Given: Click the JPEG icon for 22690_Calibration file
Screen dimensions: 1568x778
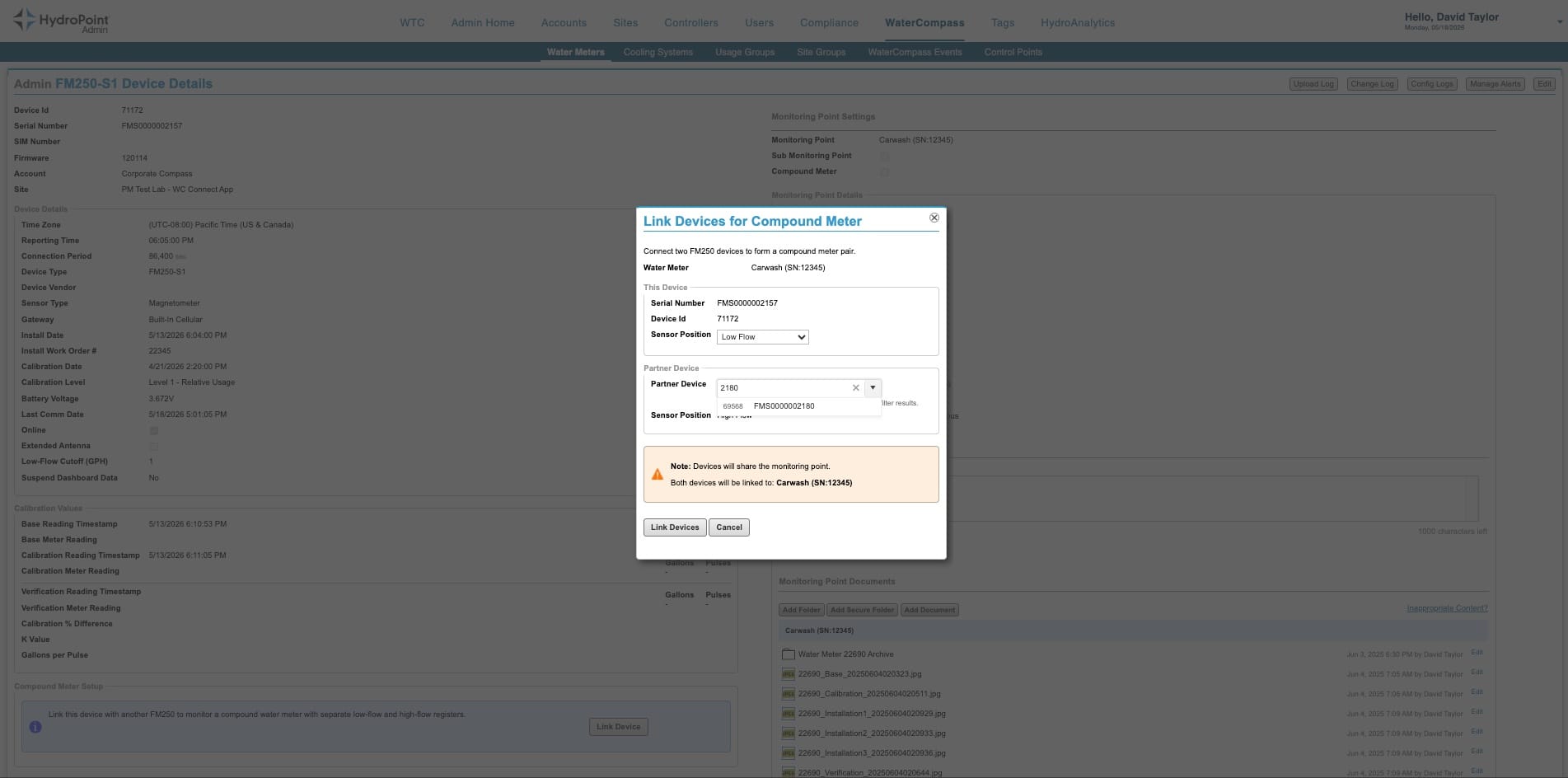Looking at the screenshot, I should point(788,694).
